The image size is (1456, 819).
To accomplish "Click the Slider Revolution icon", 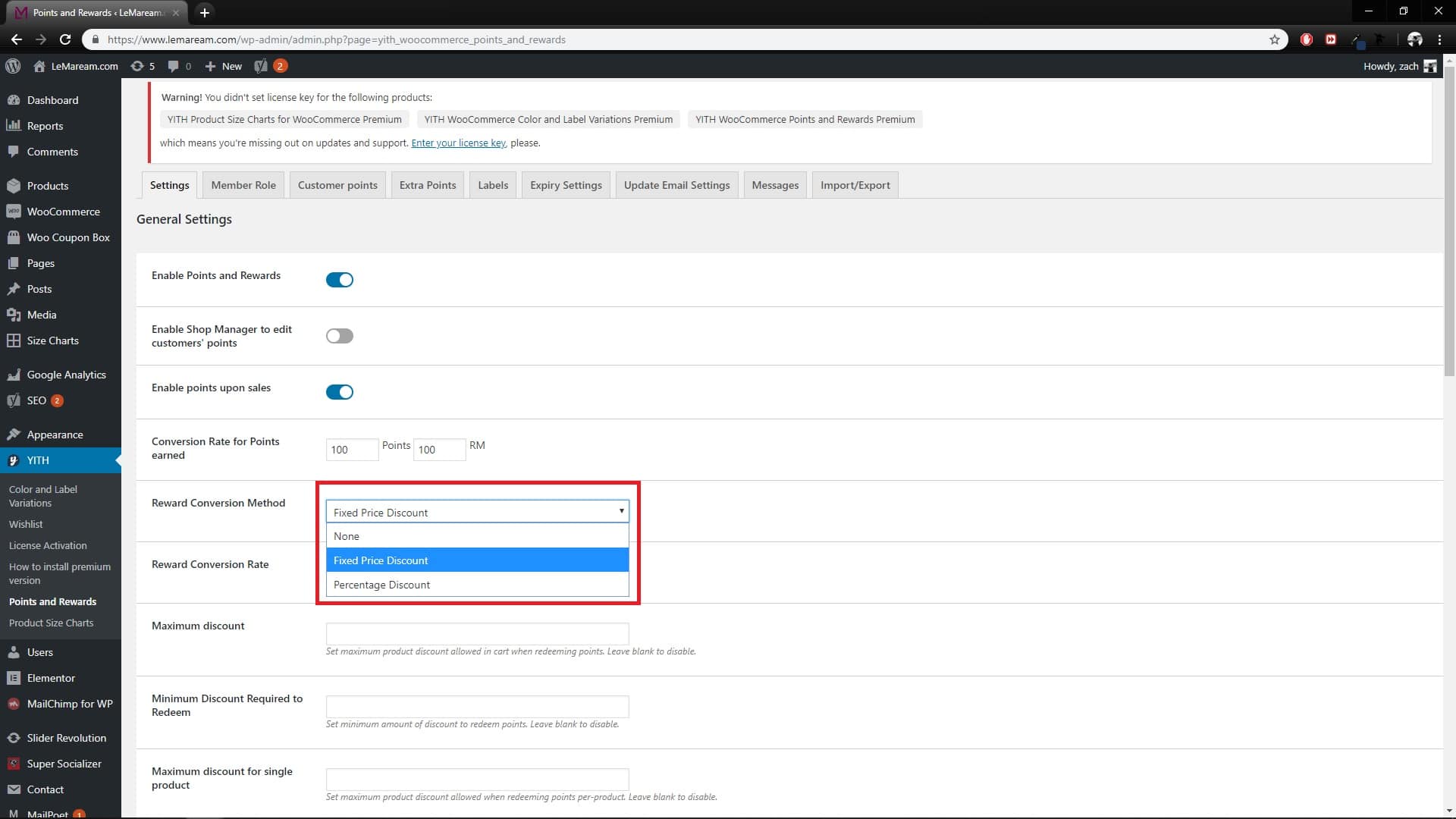I will point(14,738).
